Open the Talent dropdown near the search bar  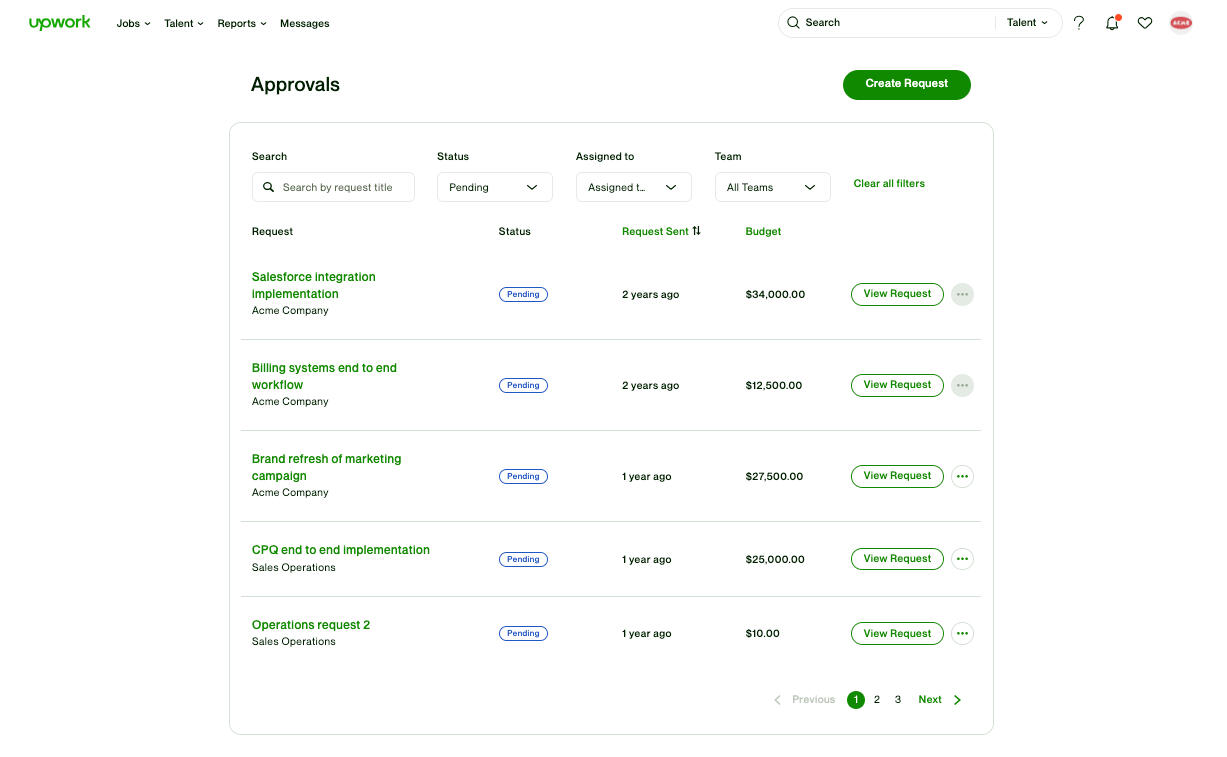[x=1028, y=22]
